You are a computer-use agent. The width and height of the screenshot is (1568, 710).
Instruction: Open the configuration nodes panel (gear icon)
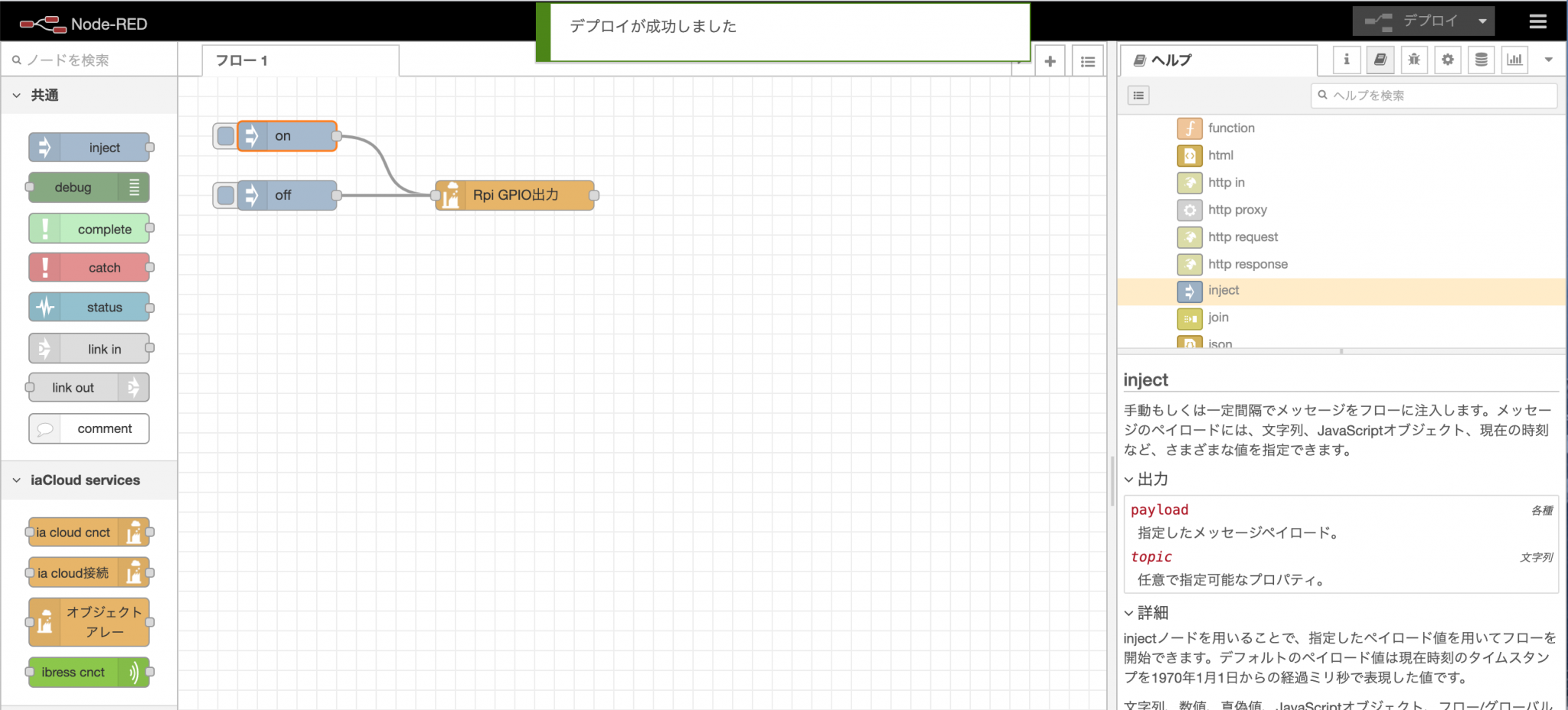point(1447,60)
